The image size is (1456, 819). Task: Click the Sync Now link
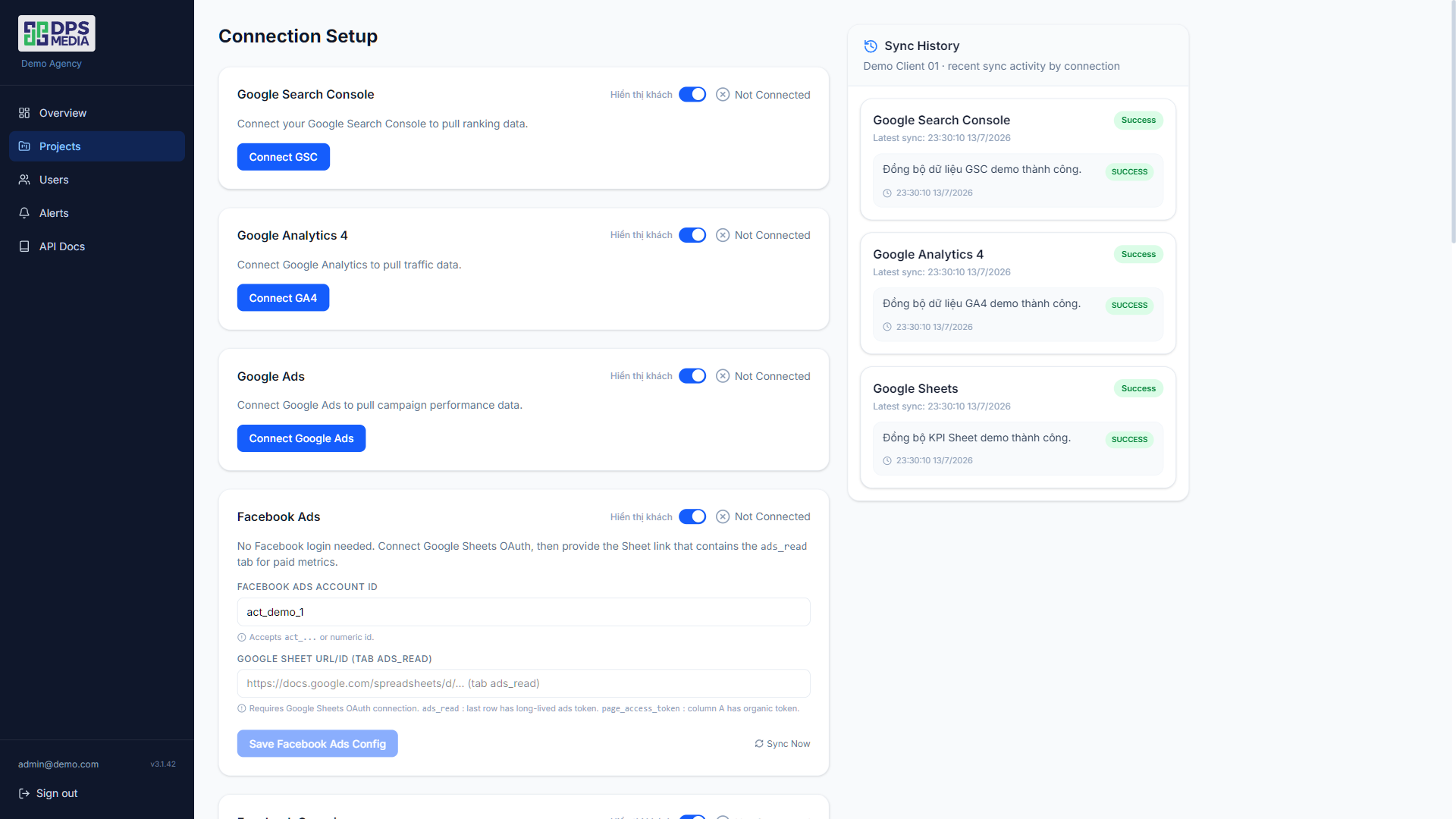click(782, 744)
